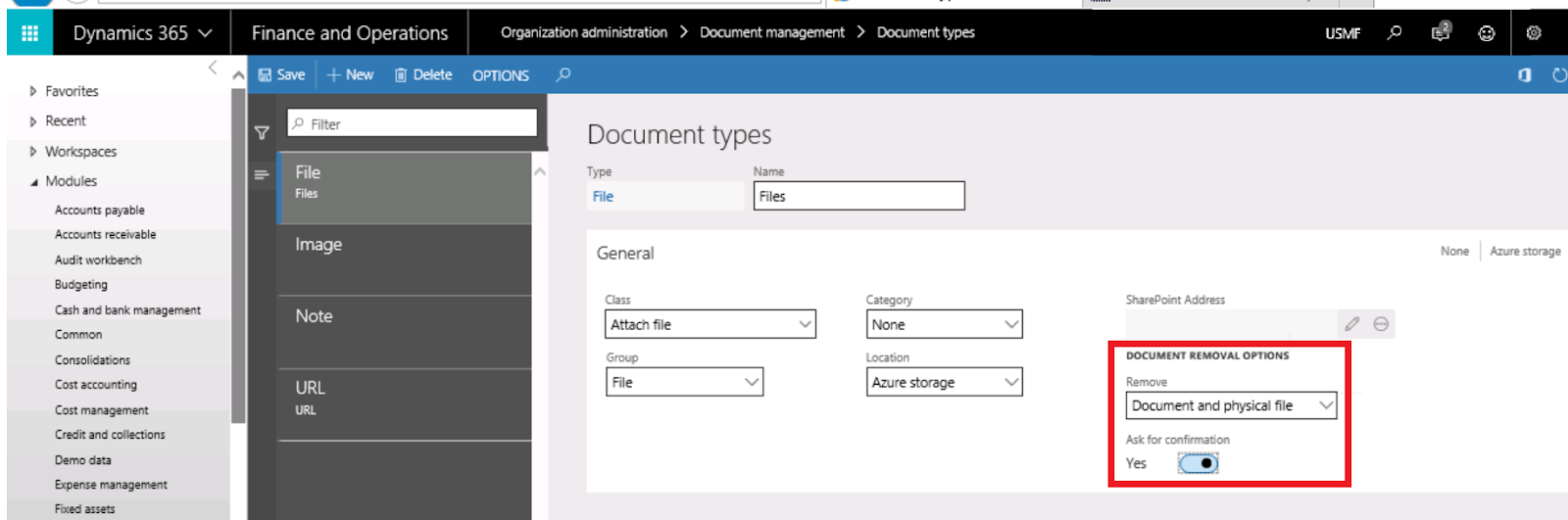
Task: Collapse the General section header
Action: coord(625,253)
